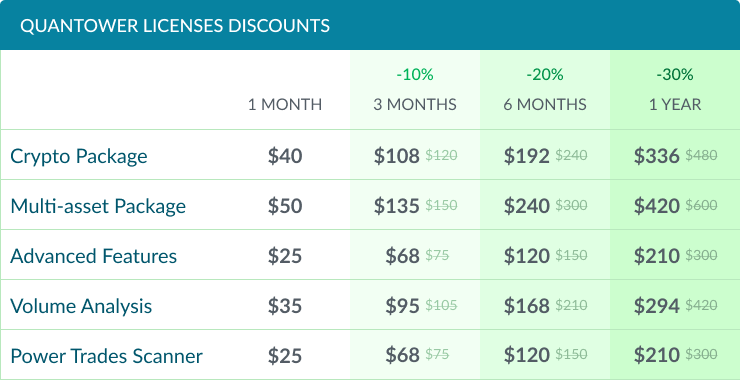Click the -30% discount label
Viewport: 740px width, 380px height.
[x=675, y=75]
